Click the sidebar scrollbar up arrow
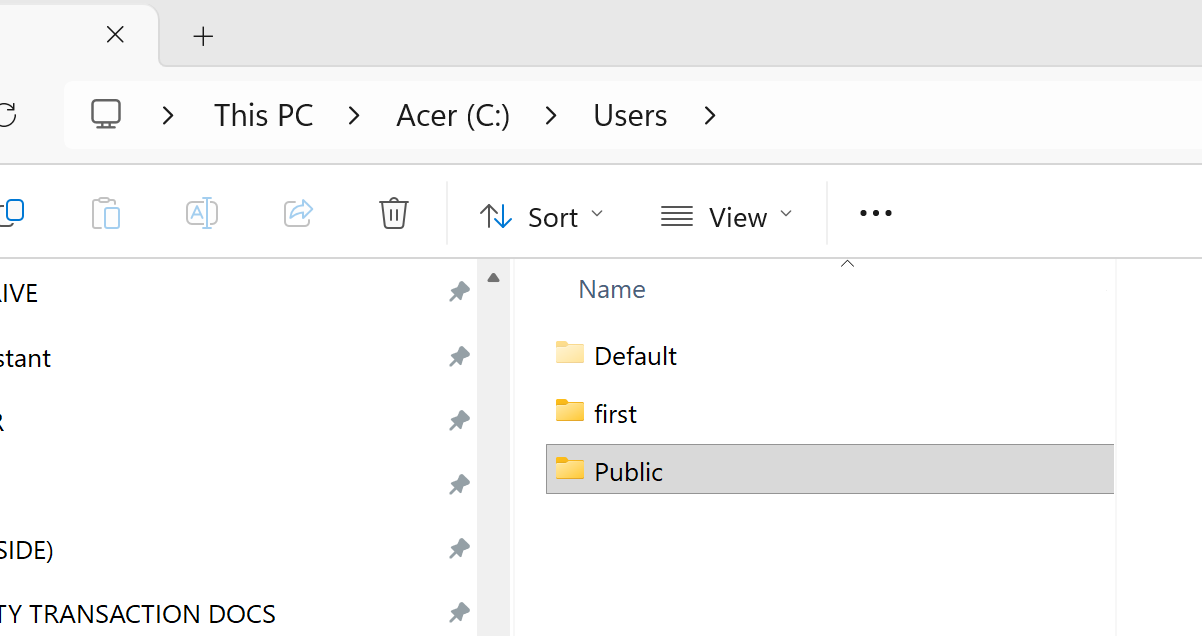The image size is (1202, 636). (x=493, y=278)
